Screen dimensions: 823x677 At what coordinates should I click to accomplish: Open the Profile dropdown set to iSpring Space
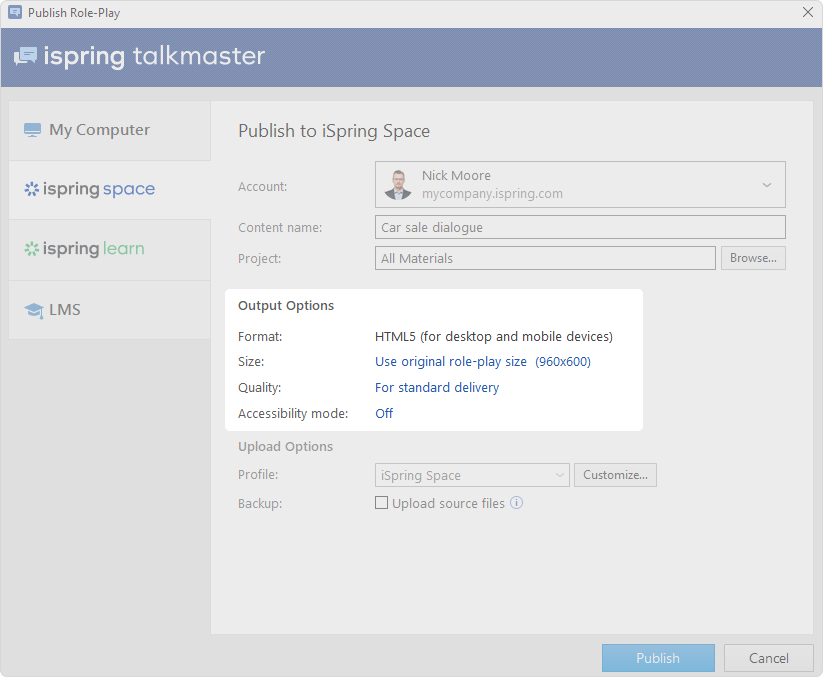click(472, 475)
